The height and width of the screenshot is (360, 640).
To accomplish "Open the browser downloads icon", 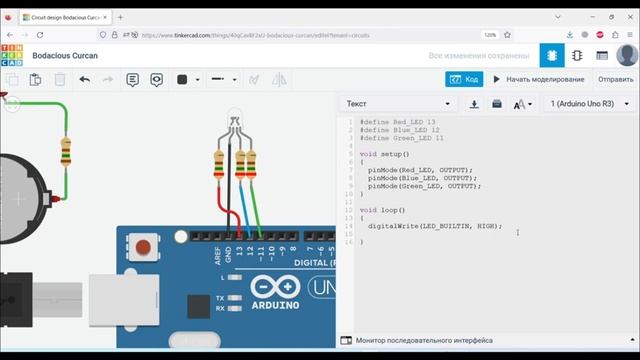I will 570,35.
